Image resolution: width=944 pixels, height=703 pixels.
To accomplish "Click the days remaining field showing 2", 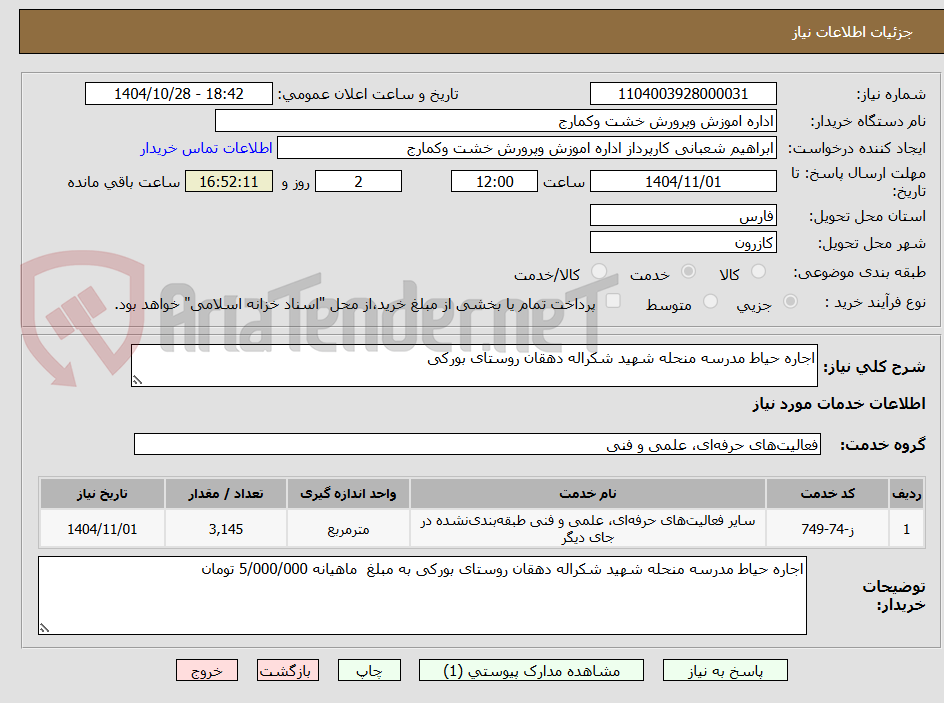I will pyautogui.click(x=358, y=181).
